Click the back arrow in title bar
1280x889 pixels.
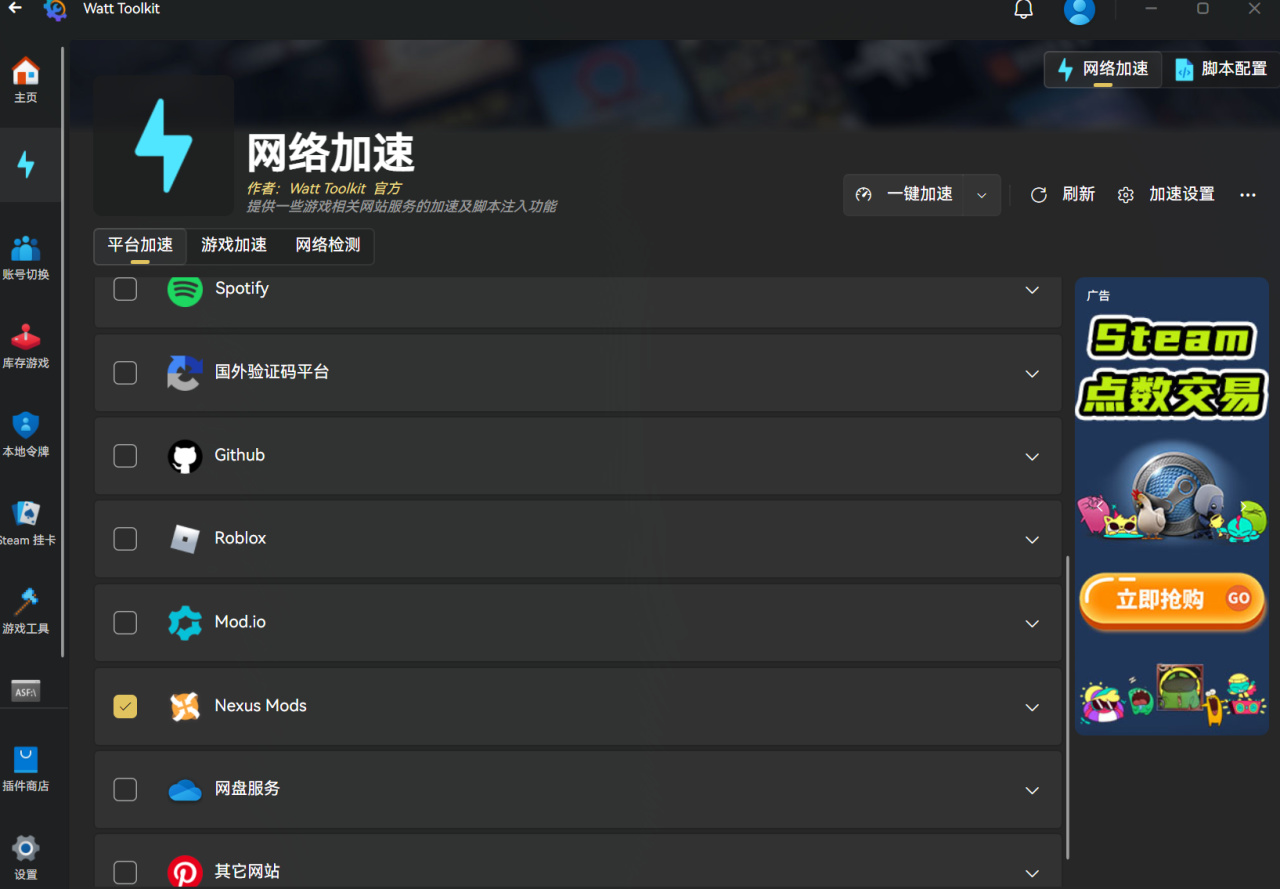click(15, 8)
